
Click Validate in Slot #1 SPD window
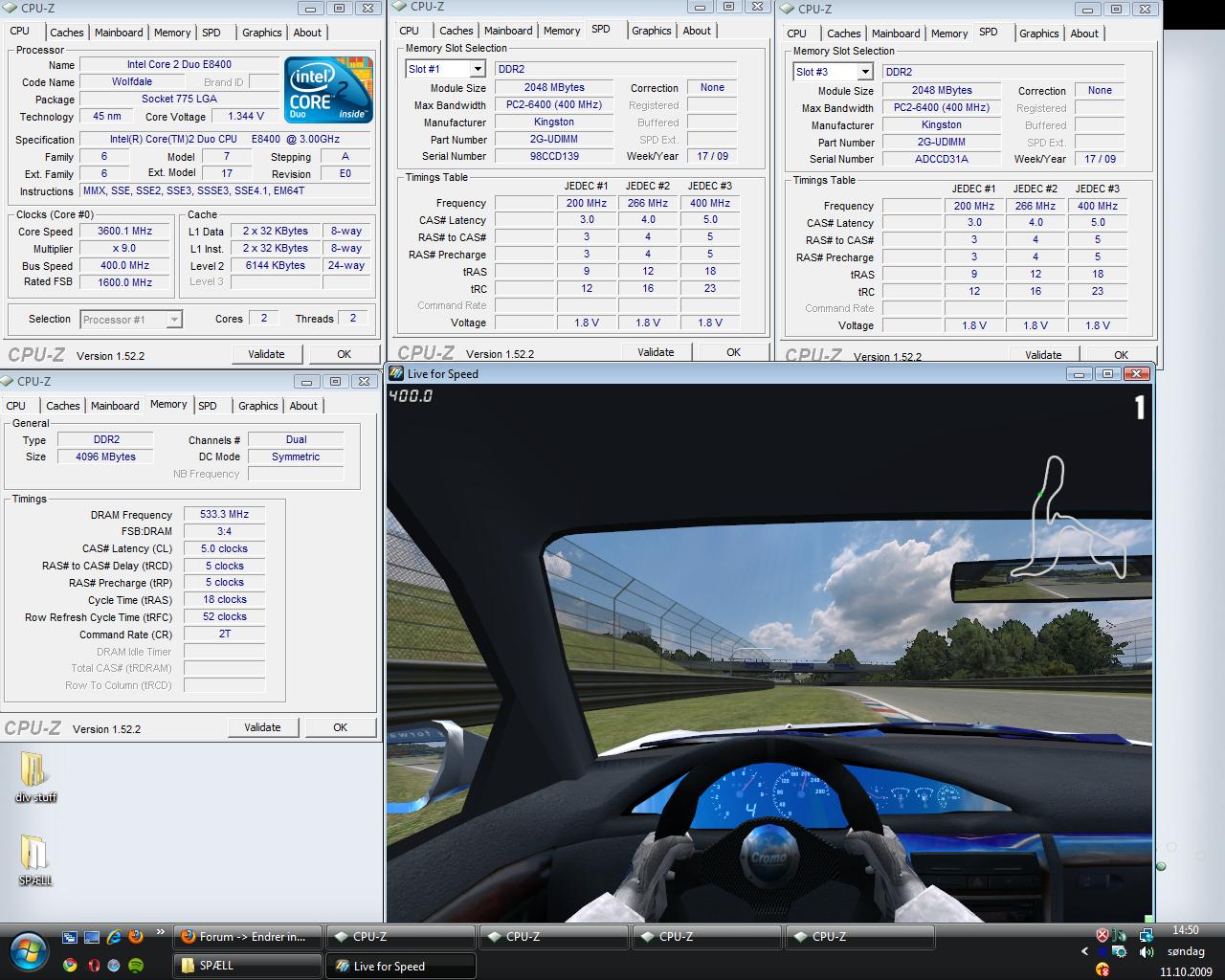tap(656, 352)
